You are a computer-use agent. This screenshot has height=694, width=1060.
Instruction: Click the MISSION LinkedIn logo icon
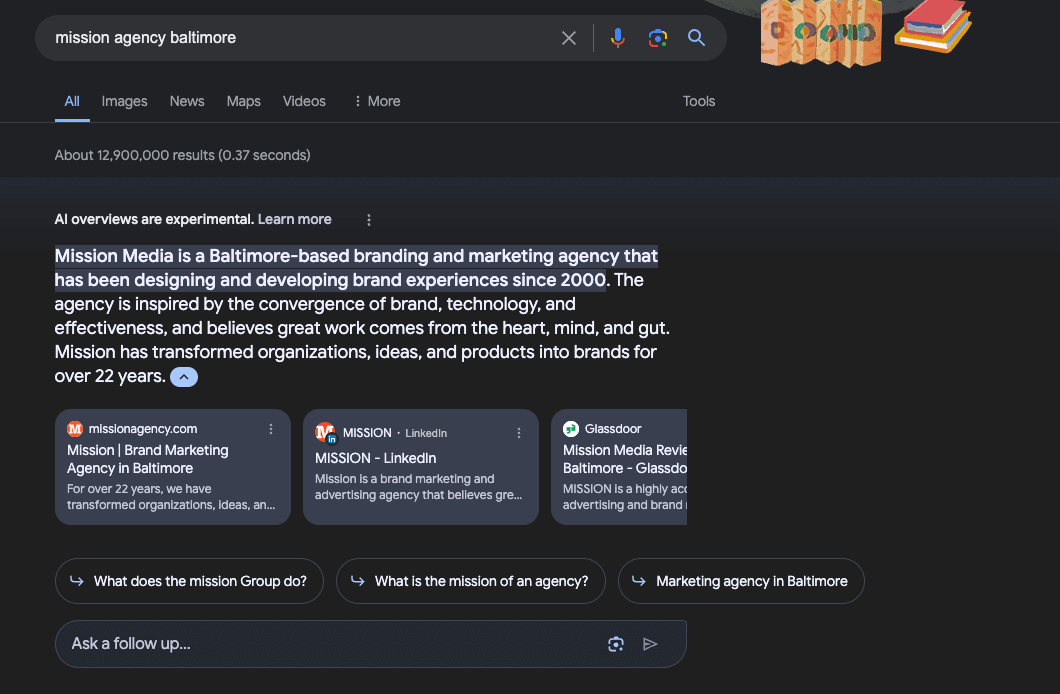click(x=325, y=432)
